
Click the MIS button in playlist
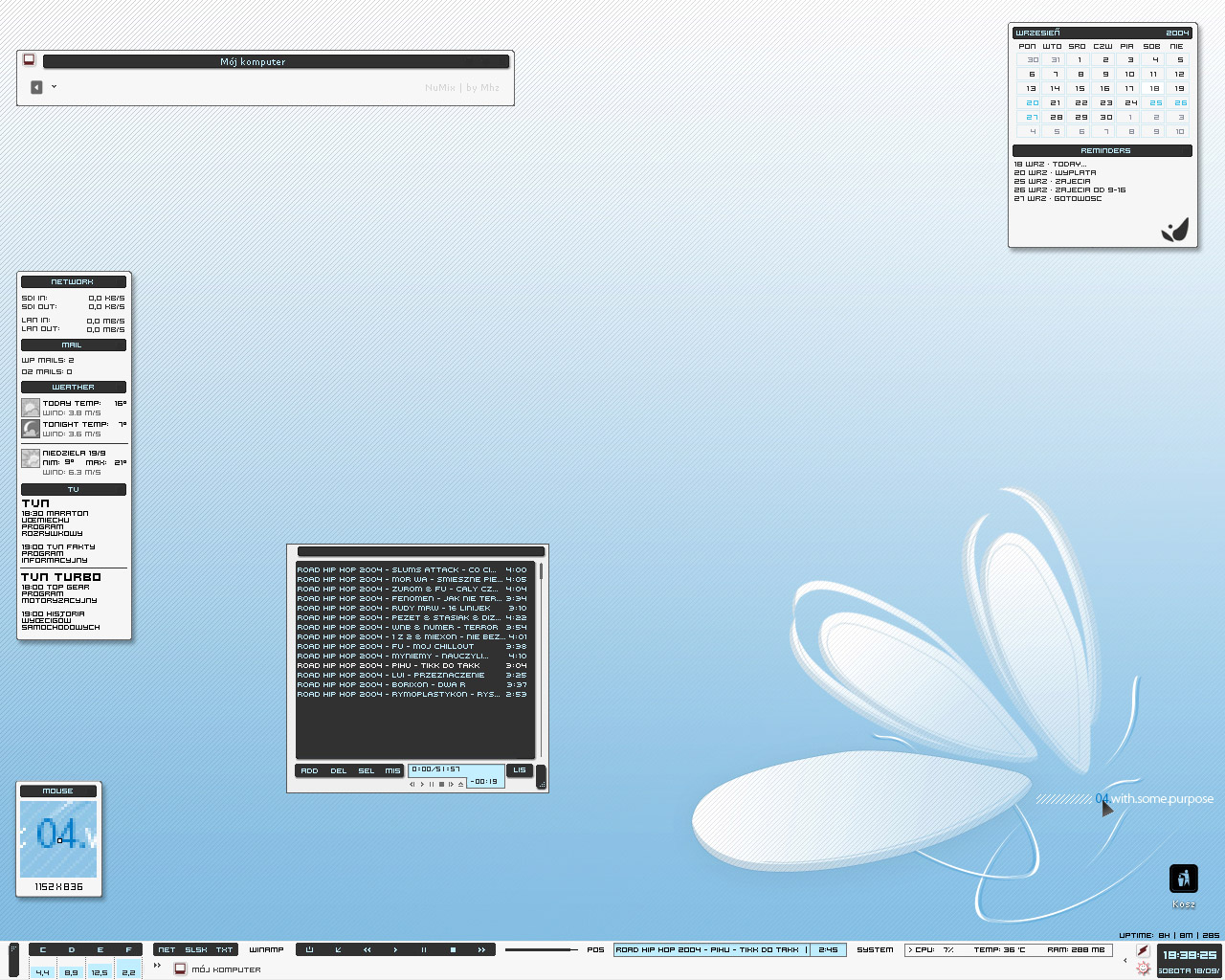click(x=392, y=770)
